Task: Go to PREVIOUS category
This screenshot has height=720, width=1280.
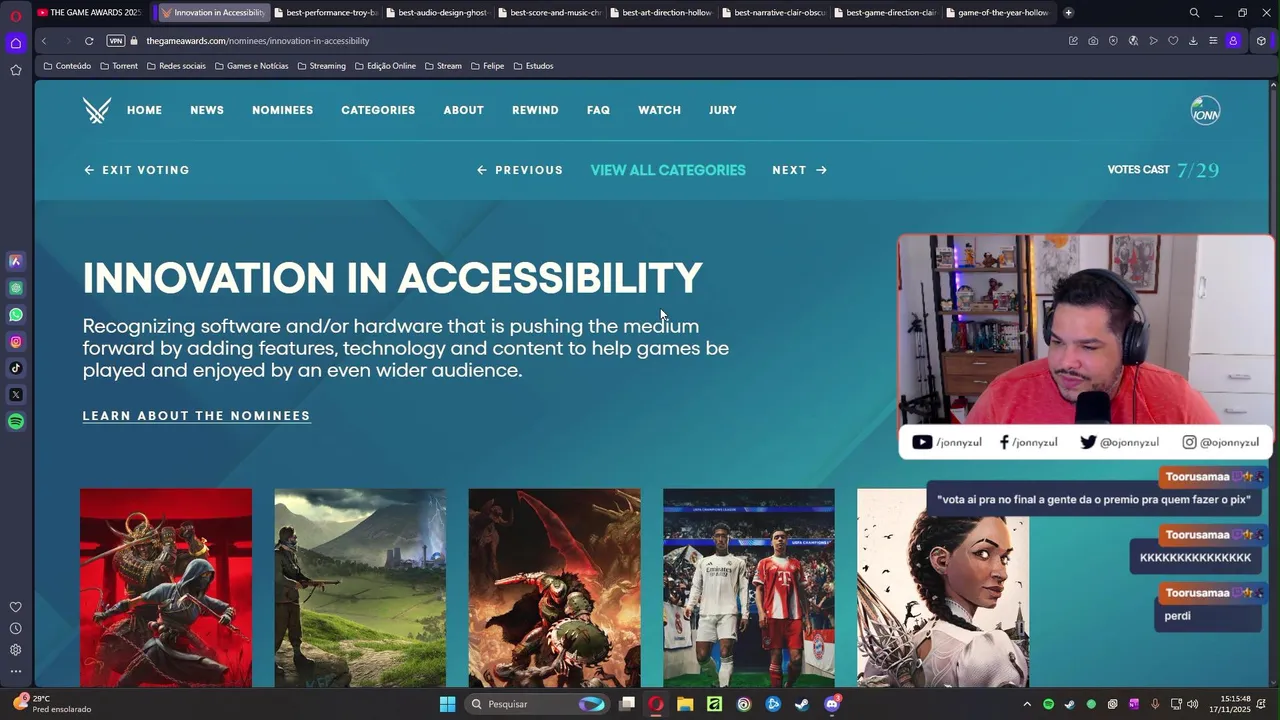Action: pyautogui.click(x=520, y=170)
